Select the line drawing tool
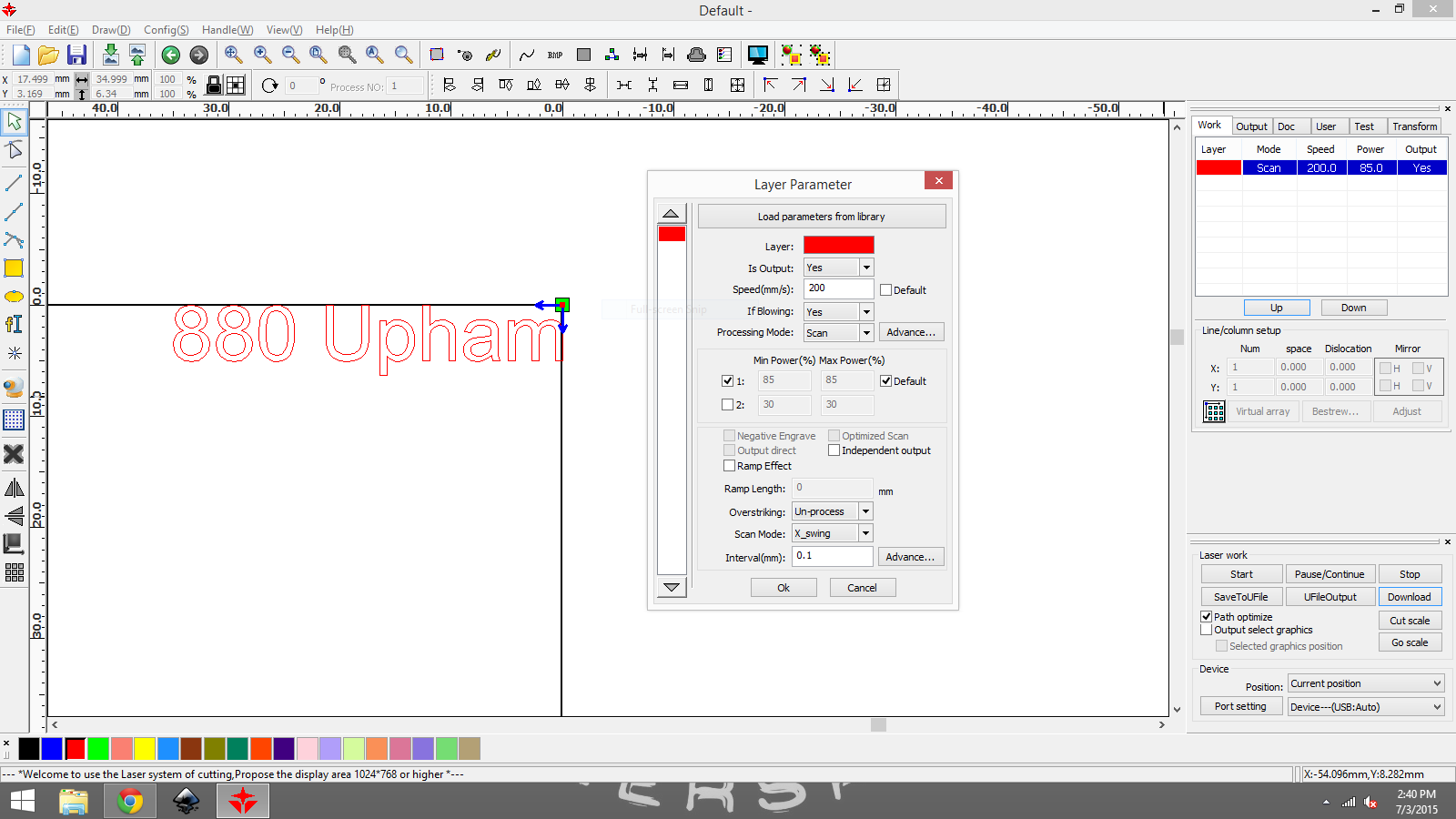 15,183
